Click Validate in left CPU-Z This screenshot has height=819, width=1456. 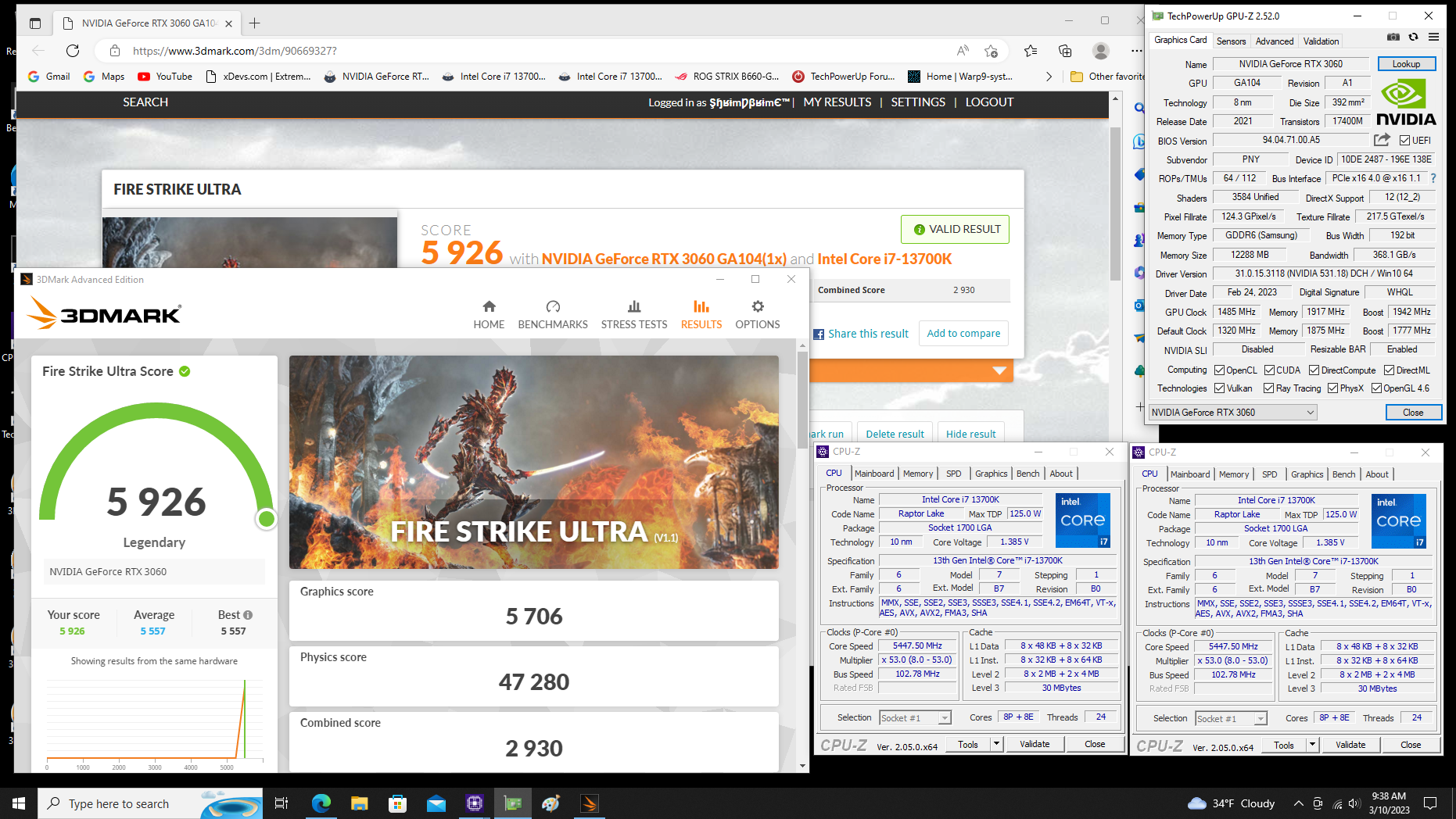(x=1035, y=744)
